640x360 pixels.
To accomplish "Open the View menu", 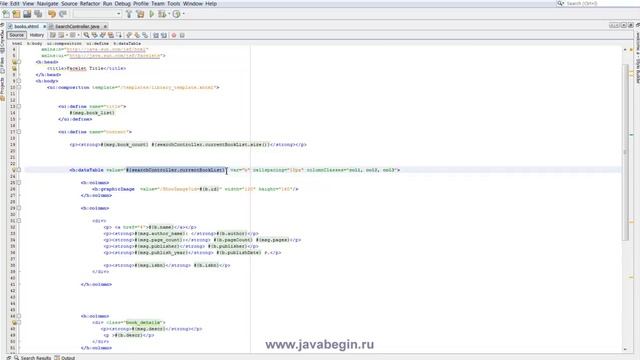I will (28, 4).
